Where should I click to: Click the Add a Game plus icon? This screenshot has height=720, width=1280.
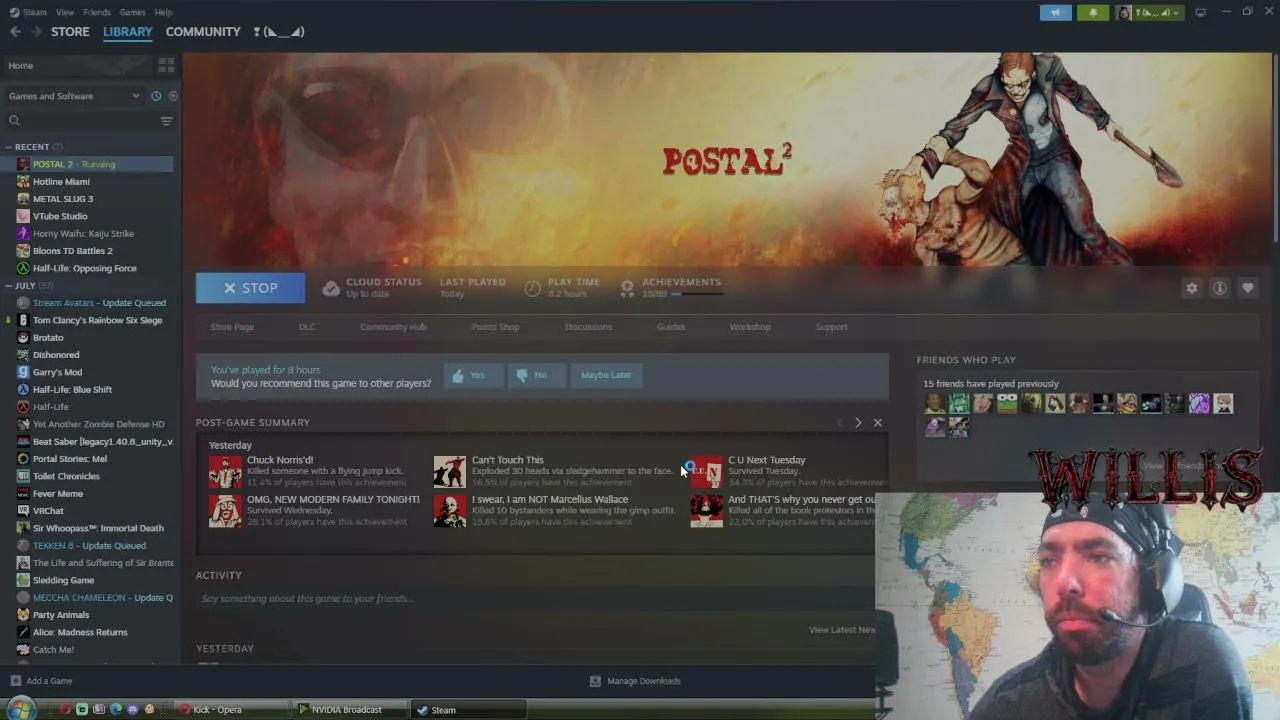pyautogui.click(x=15, y=681)
